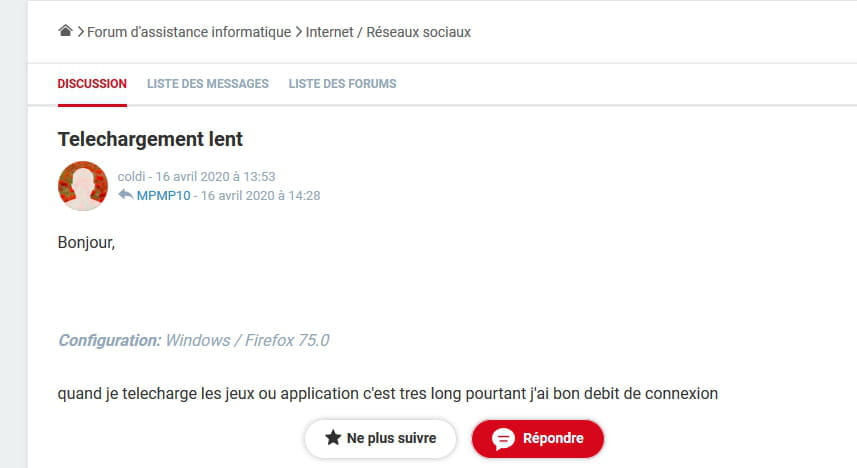Viewport: 857px width, 468px height.
Task: Open the Forum d'assistance informatique breadcrumb link
Action: point(189,32)
